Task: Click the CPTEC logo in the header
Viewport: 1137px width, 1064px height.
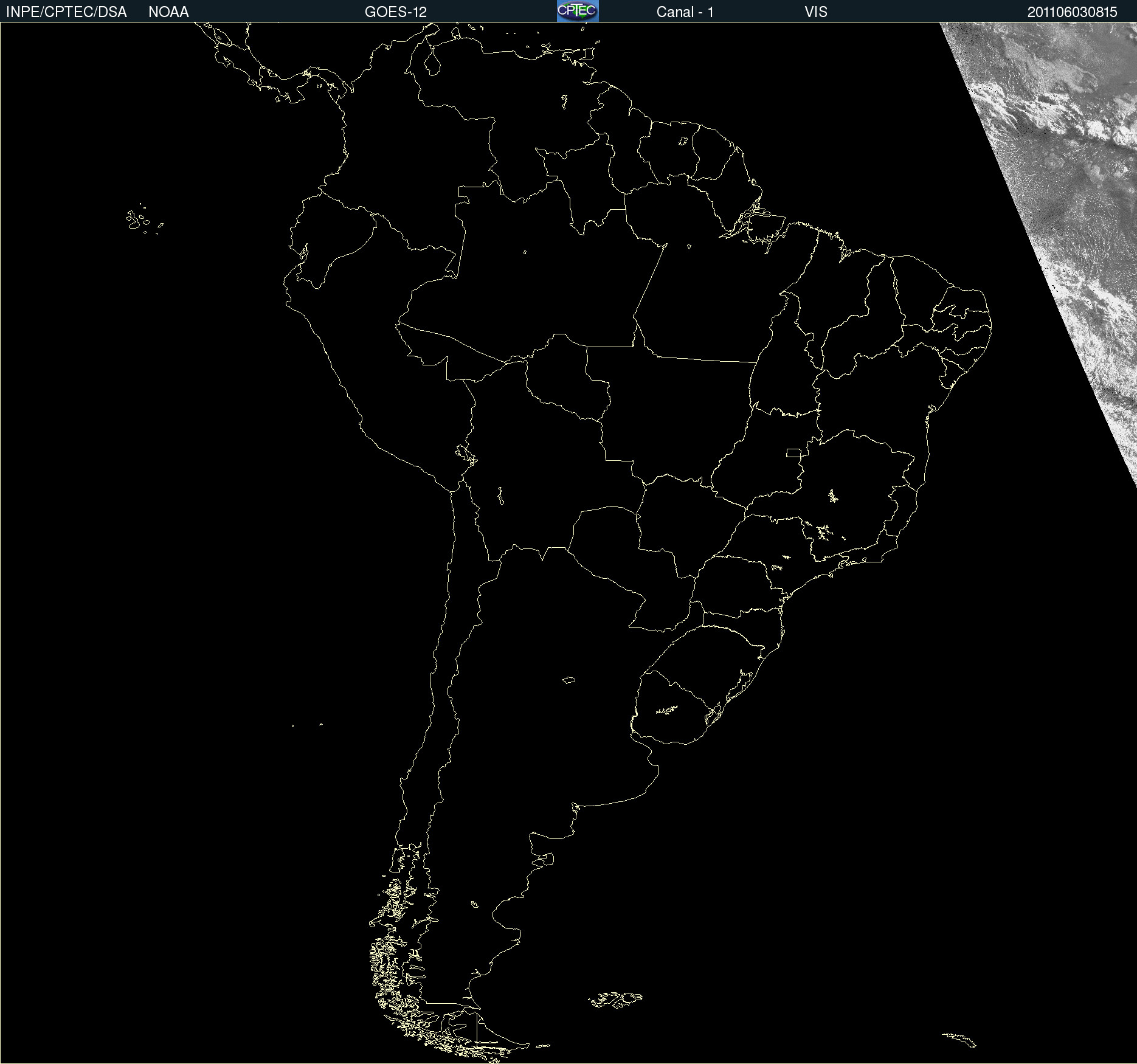Action: point(578,11)
